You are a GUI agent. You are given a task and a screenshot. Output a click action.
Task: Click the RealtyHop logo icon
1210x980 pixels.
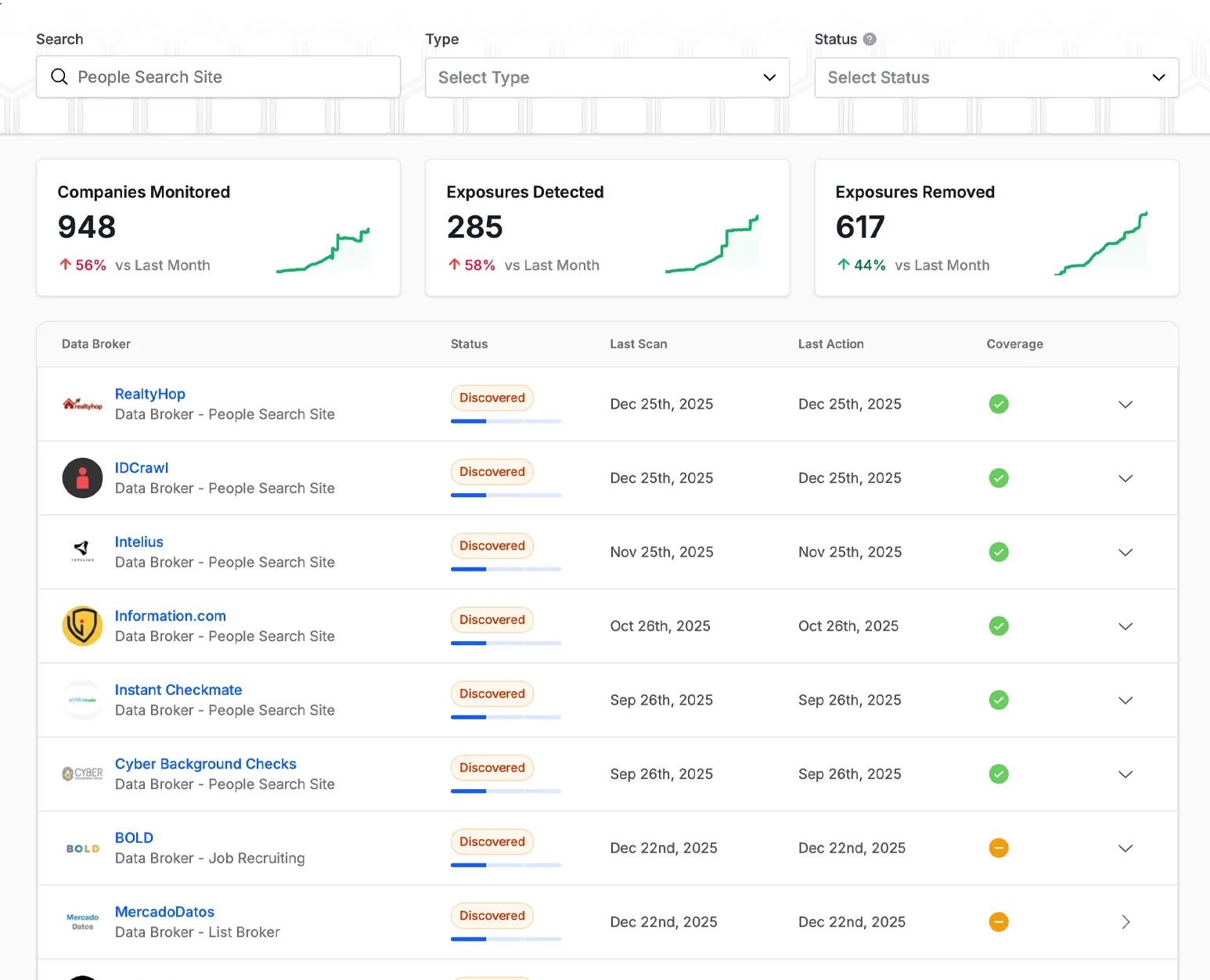tap(82, 404)
